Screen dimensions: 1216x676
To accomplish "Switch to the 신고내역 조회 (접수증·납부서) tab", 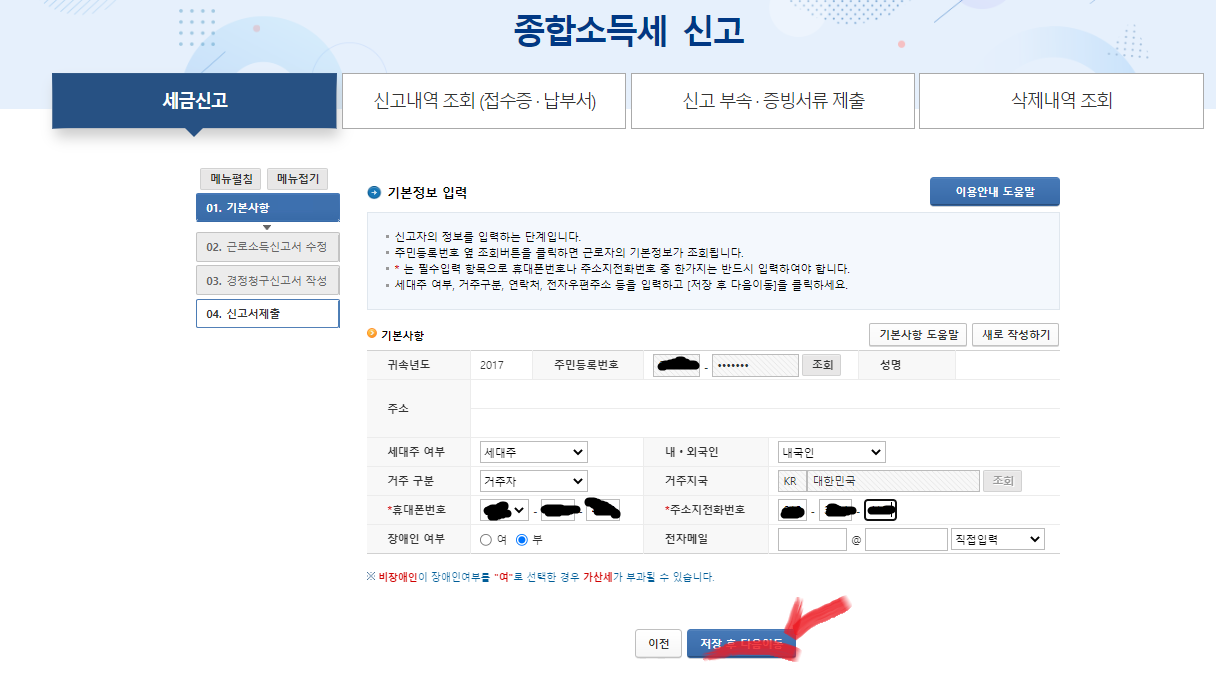I will pyautogui.click(x=483, y=100).
